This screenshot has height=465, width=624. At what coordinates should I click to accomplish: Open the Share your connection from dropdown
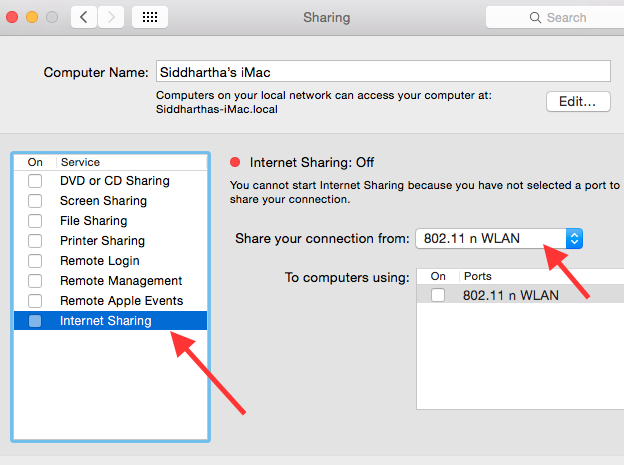point(498,238)
